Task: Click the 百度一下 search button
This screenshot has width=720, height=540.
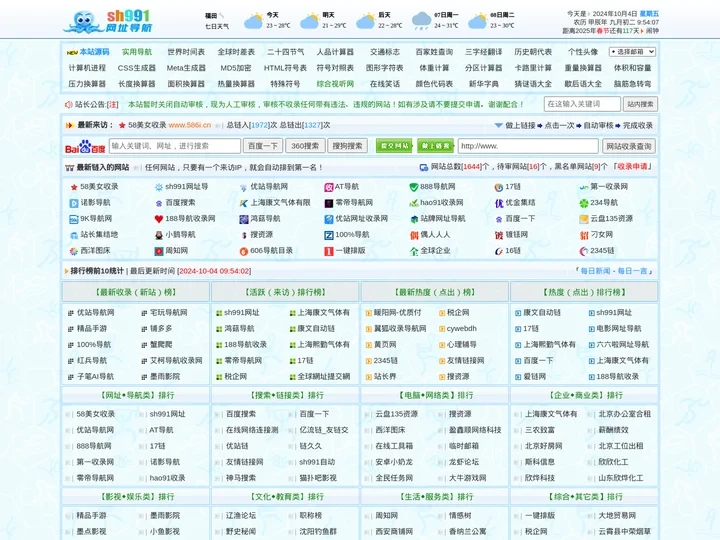Action: coord(263,146)
